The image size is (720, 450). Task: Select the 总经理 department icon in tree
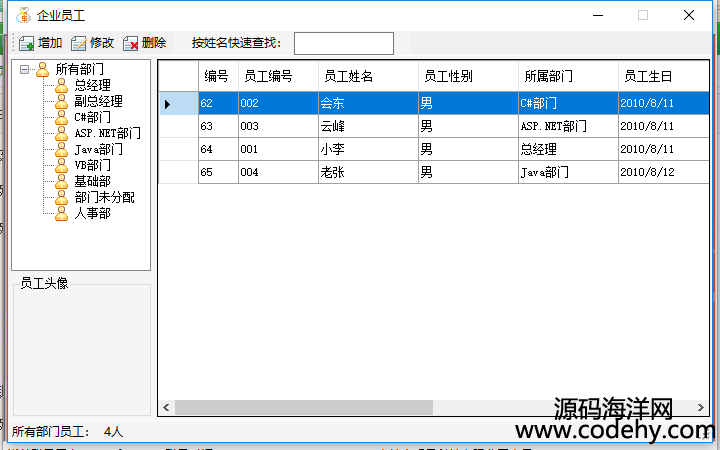[x=62, y=85]
